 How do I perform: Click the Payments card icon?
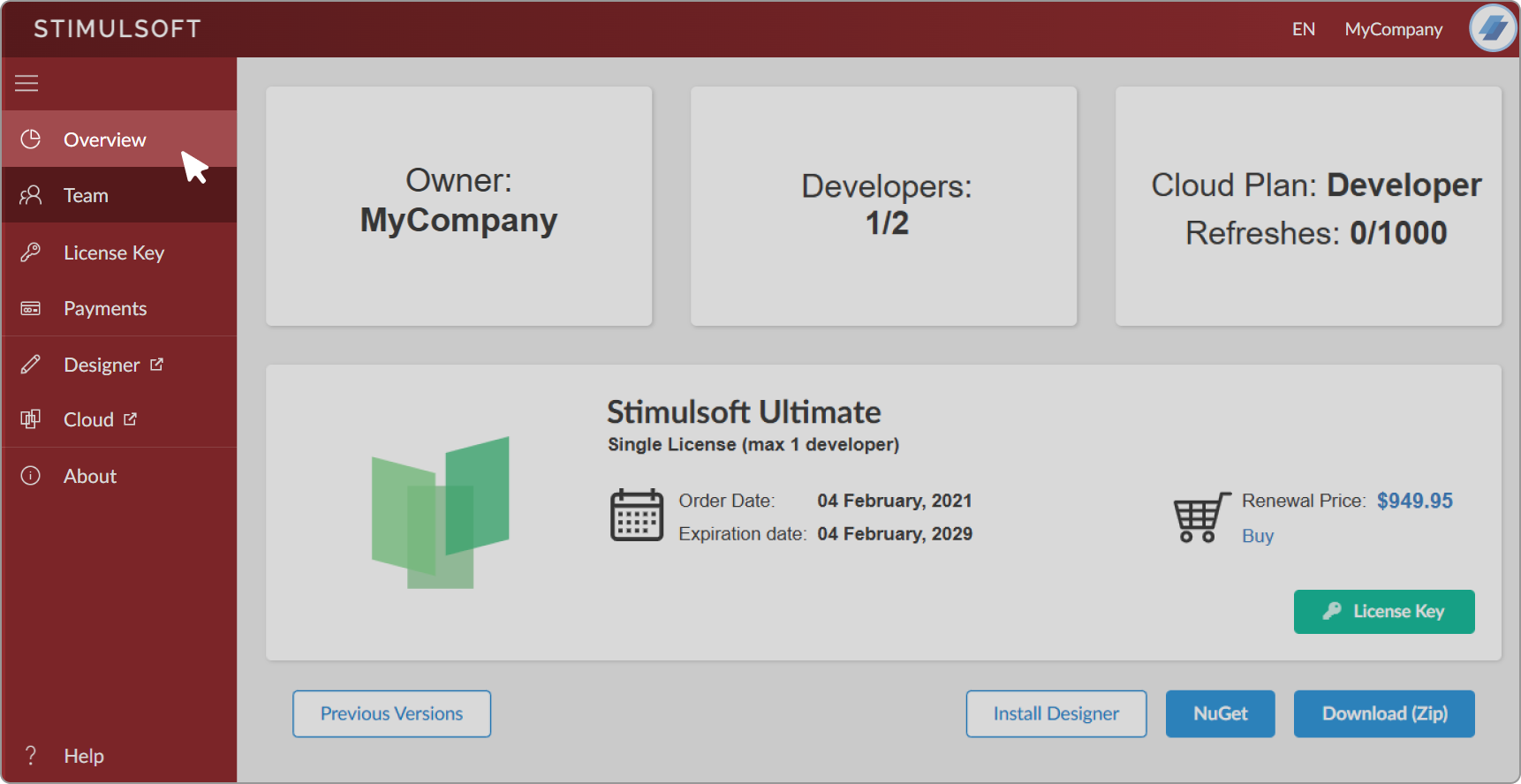(31, 308)
